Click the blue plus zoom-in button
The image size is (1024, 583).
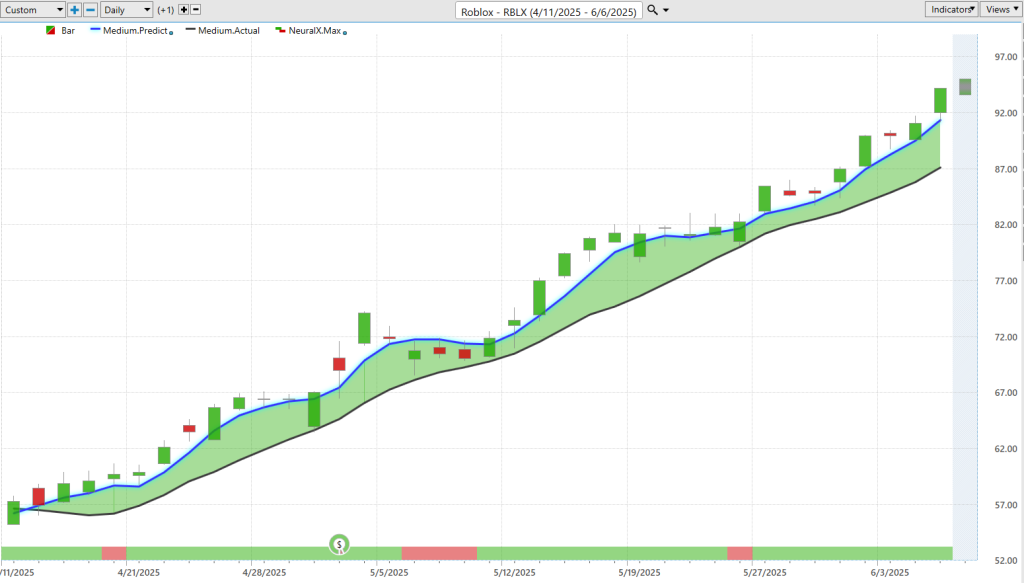click(74, 10)
